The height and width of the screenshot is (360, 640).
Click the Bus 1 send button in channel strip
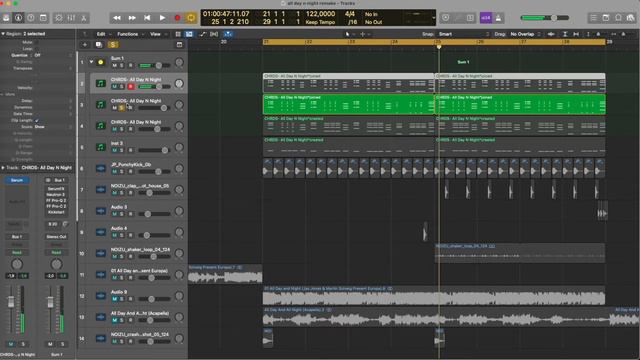[x=17, y=237]
